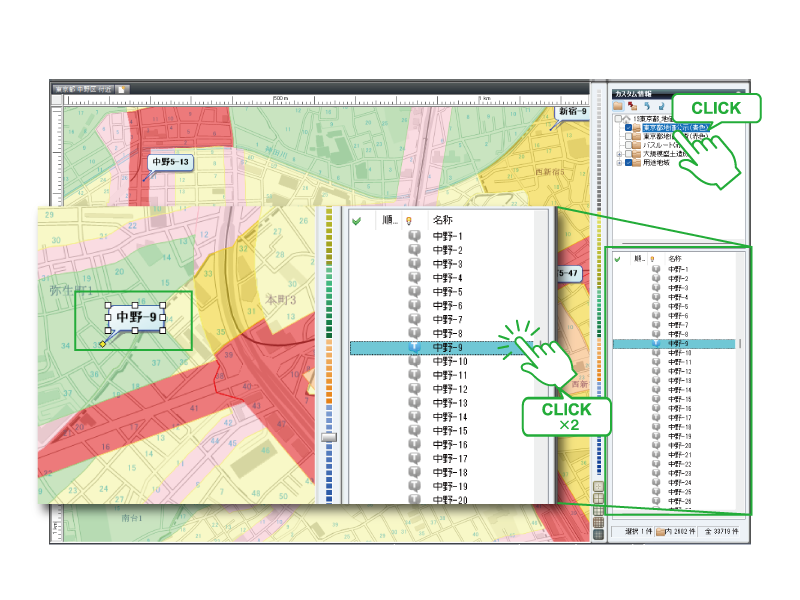Click the folder icon in the カスタム情報 toolbar
Screen dimensions: 800x600
pos(618,106)
